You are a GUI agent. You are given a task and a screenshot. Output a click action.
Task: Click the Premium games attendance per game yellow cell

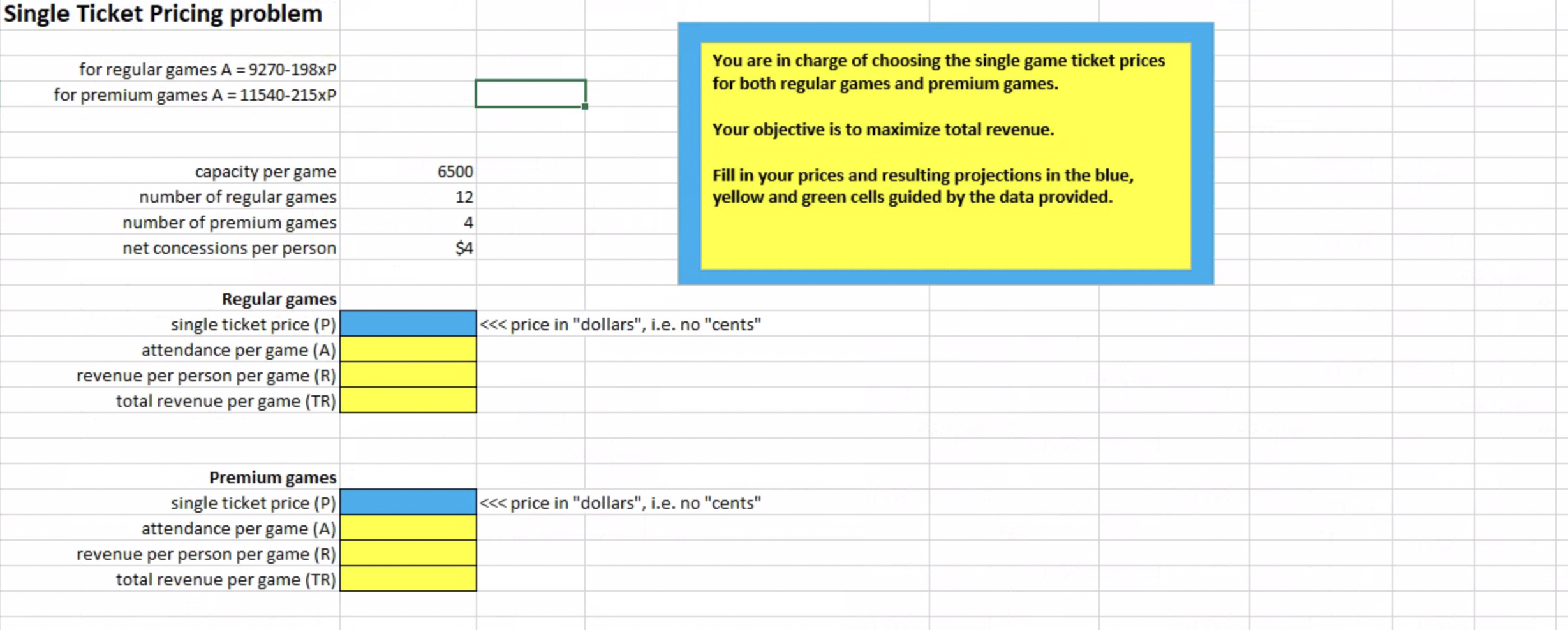click(408, 527)
